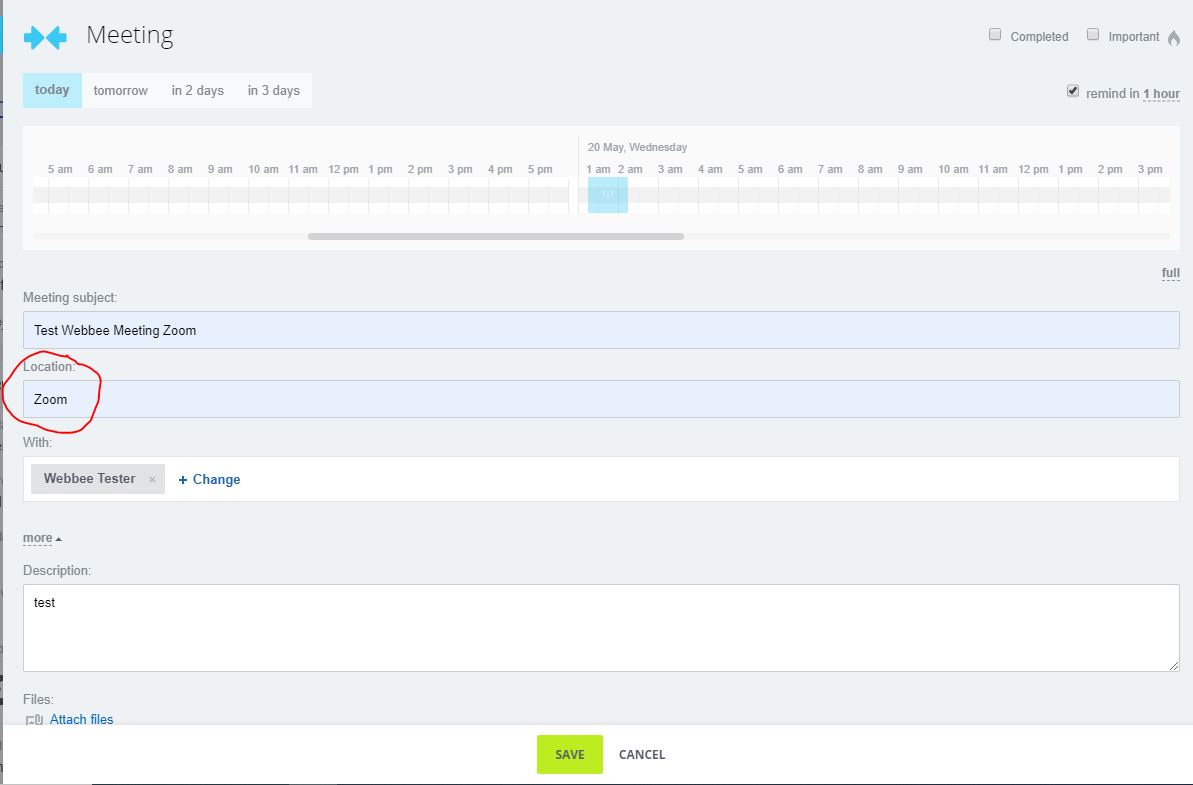Image resolution: width=1193 pixels, height=785 pixels.
Task: Untick the remind in checkbox
Action: click(1073, 91)
